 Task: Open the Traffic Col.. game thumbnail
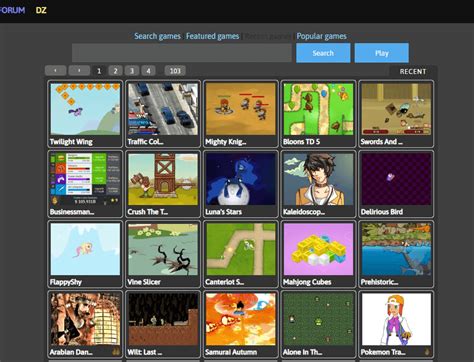[163, 109]
